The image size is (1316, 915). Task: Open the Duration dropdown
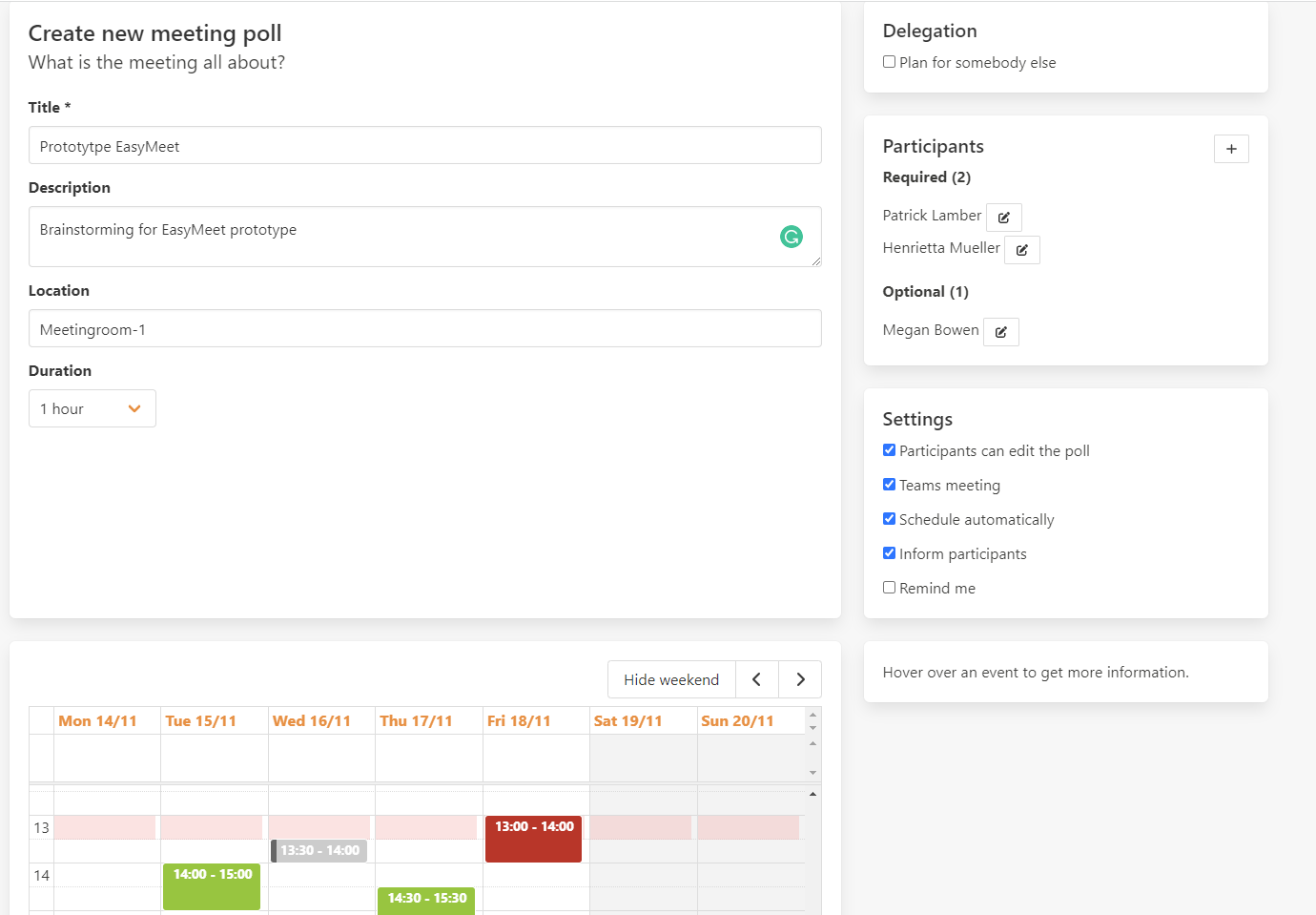tap(92, 408)
